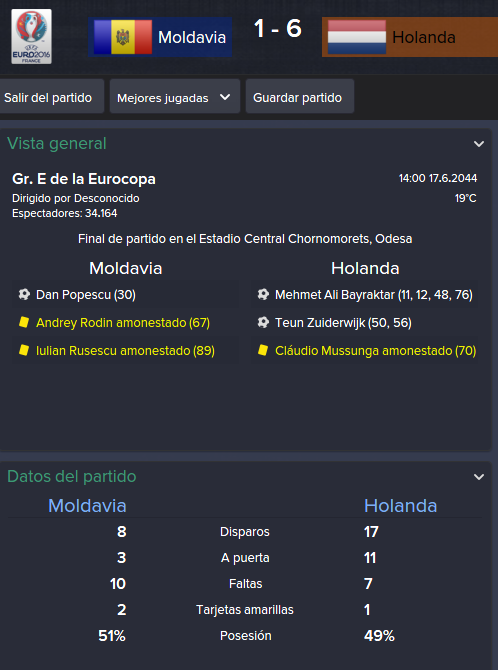Open the Mejores jugadas dropdown
This screenshot has width=498, height=670.
tap(175, 96)
